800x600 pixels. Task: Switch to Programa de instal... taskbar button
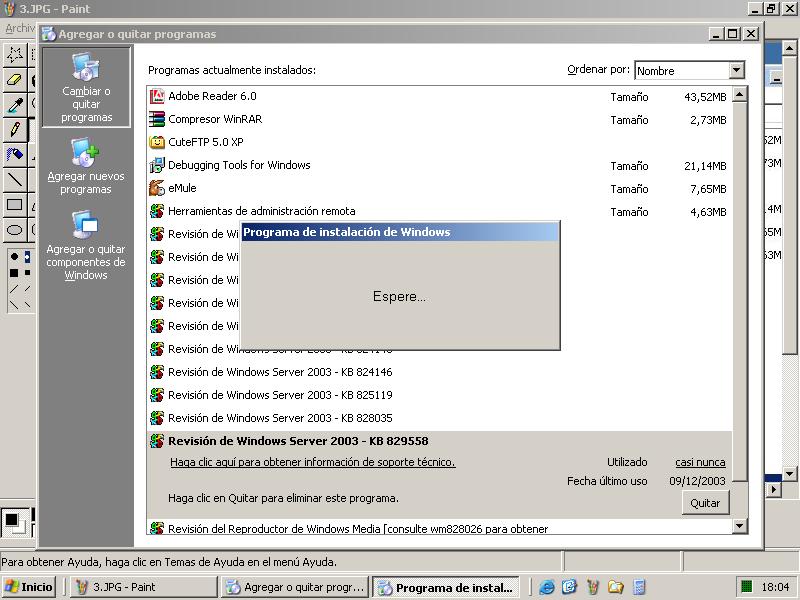pos(446,587)
